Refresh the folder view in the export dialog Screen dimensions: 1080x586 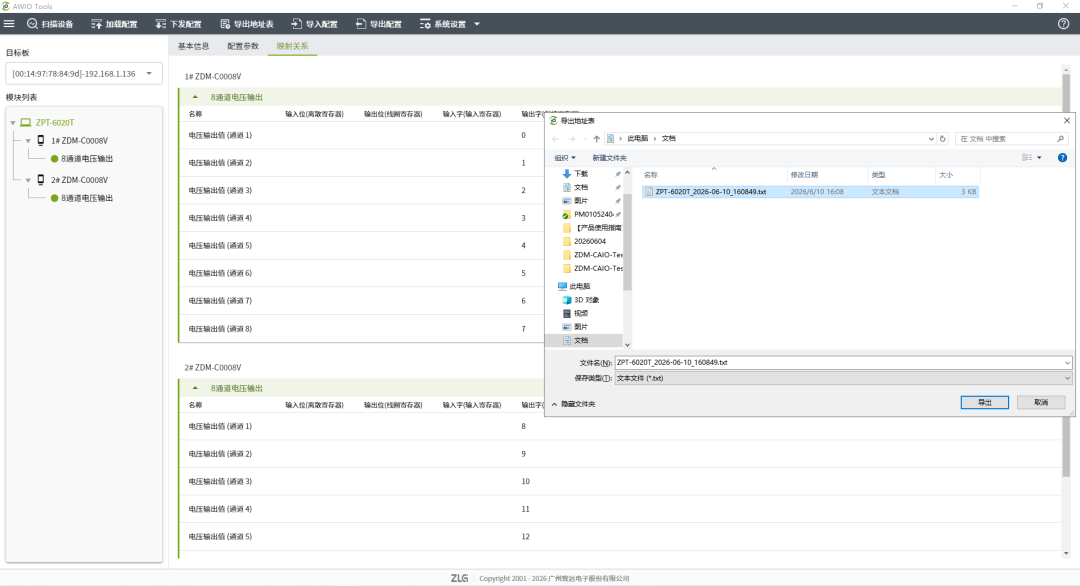tap(943, 138)
